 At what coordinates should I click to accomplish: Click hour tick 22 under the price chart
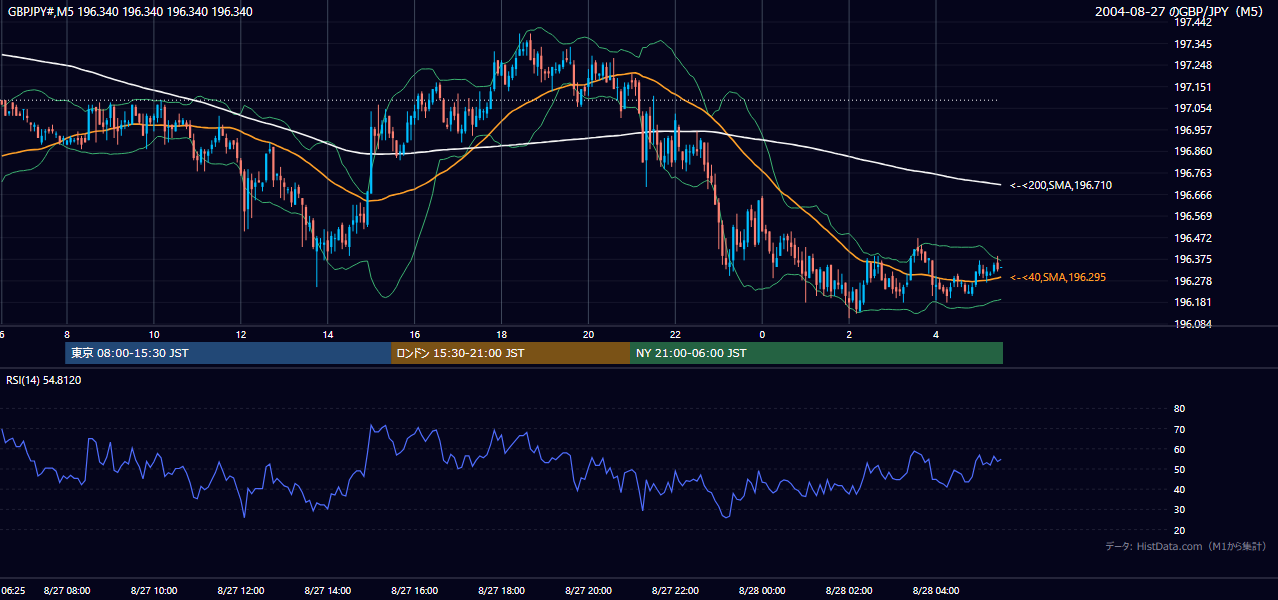(675, 334)
